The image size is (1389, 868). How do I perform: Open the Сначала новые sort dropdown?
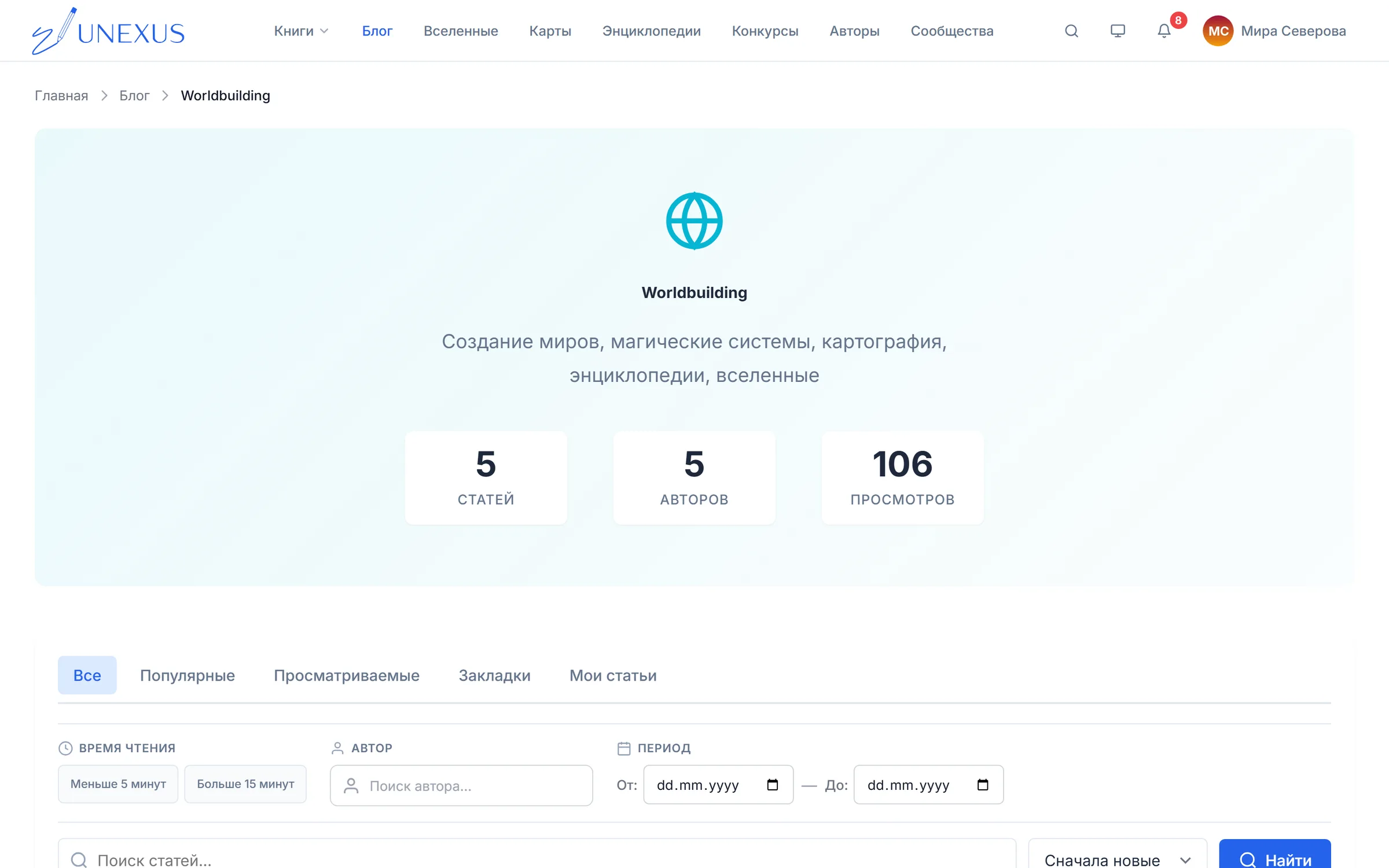[1117, 859]
